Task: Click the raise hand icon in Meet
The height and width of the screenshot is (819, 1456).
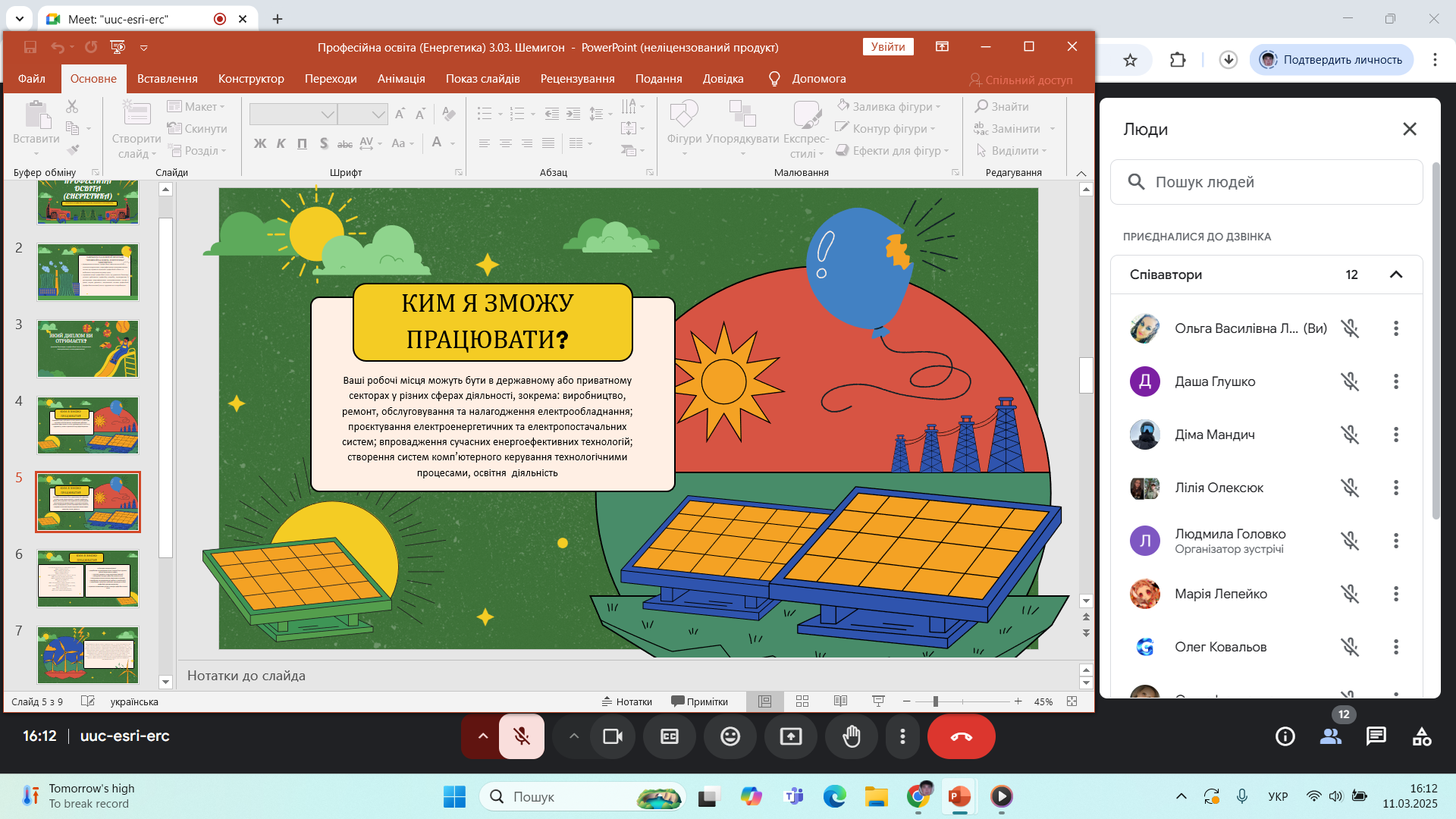Action: tap(852, 736)
